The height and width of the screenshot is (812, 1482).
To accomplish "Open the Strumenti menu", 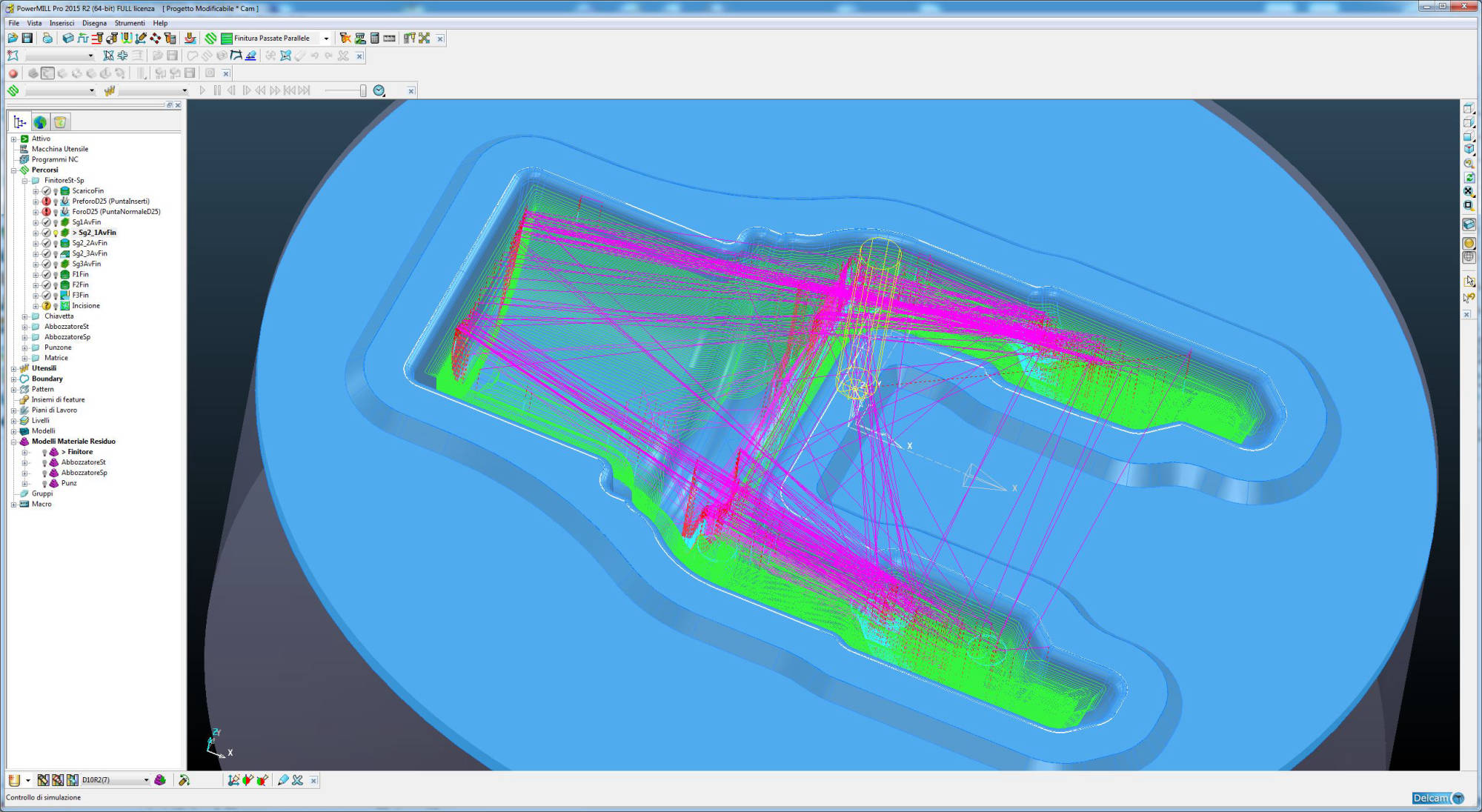I will 130,23.
